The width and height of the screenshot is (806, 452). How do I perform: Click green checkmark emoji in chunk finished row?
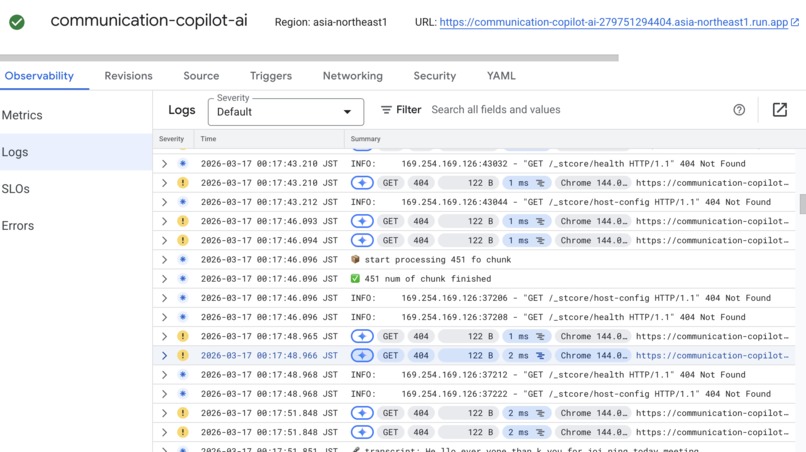coord(355,279)
